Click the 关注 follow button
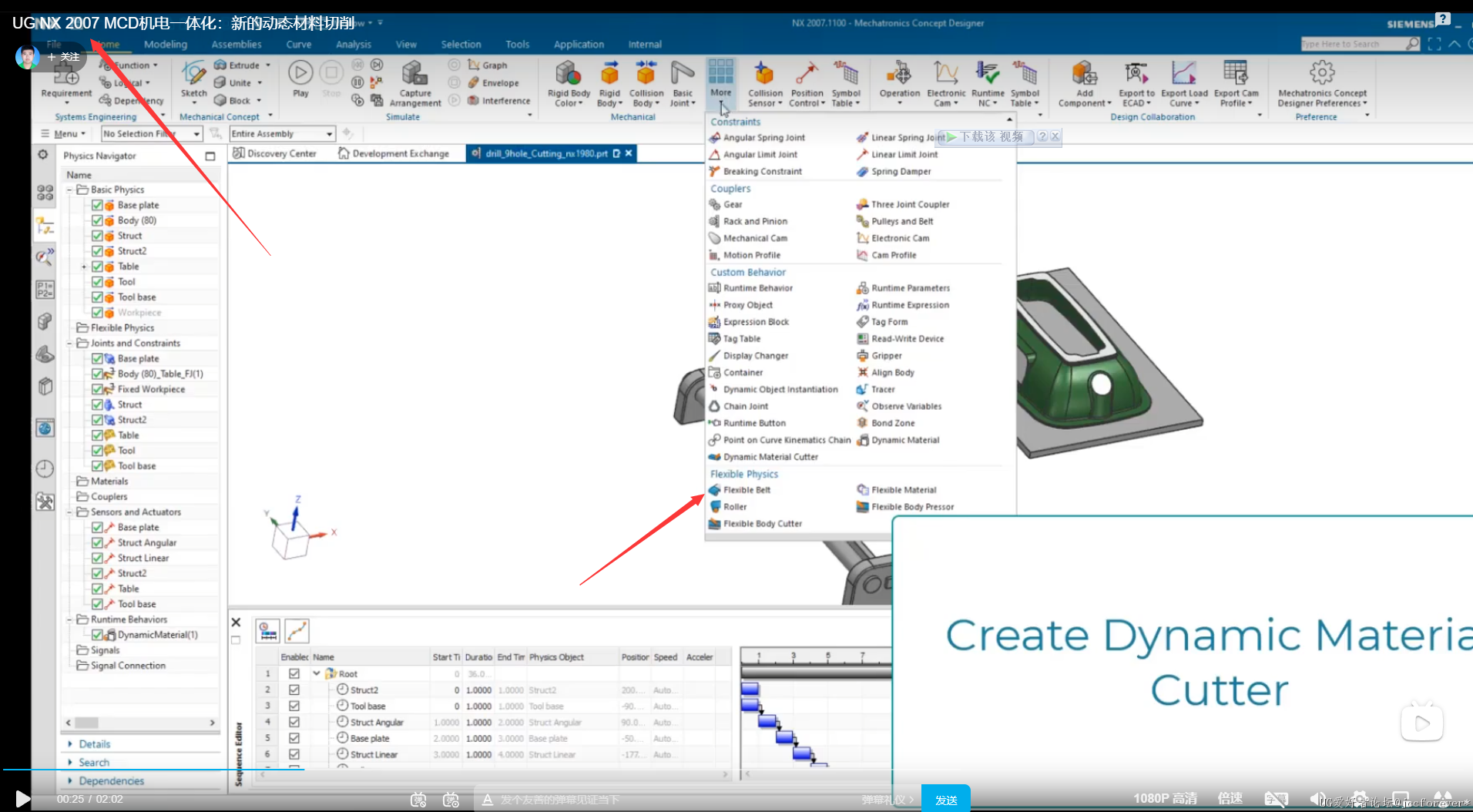This screenshot has width=1473, height=812. (x=63, y=57)
